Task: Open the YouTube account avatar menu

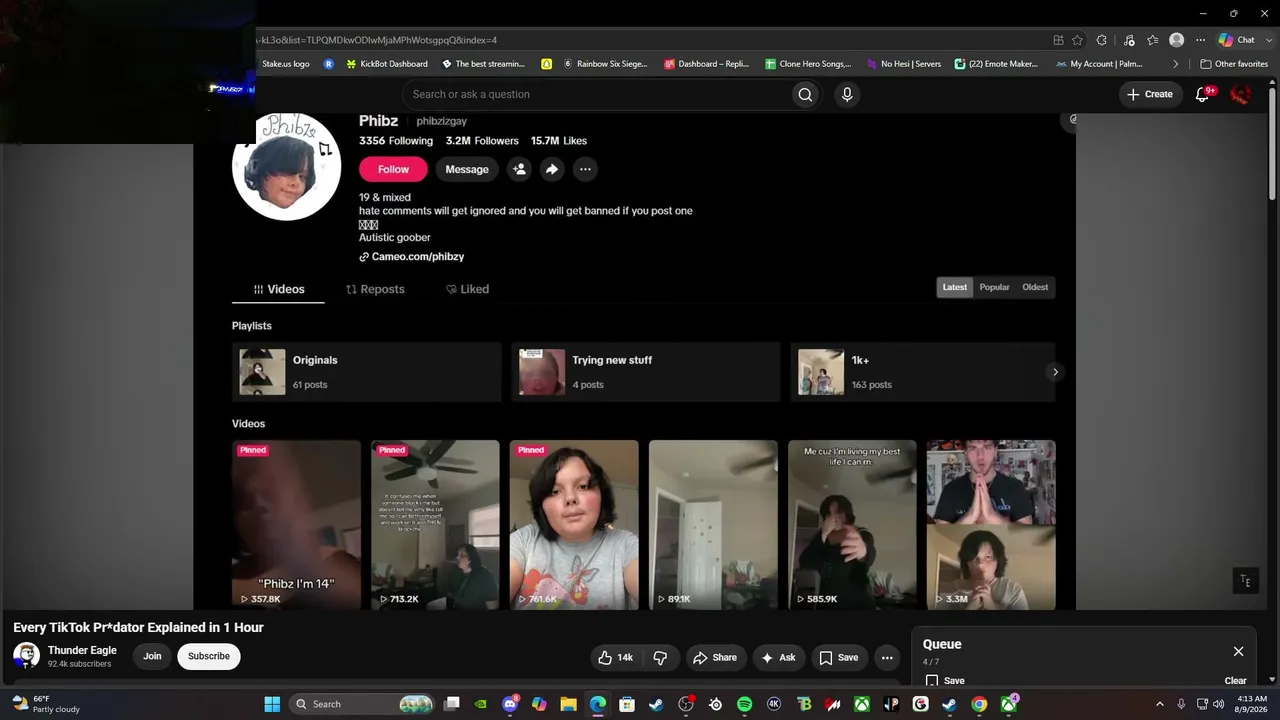Action: click(x=1241, y=94)
